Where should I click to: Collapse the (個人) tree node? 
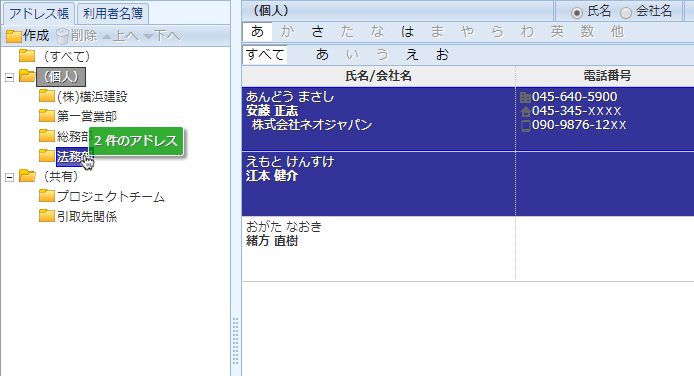pyautogui.click(x=9, y=77)
